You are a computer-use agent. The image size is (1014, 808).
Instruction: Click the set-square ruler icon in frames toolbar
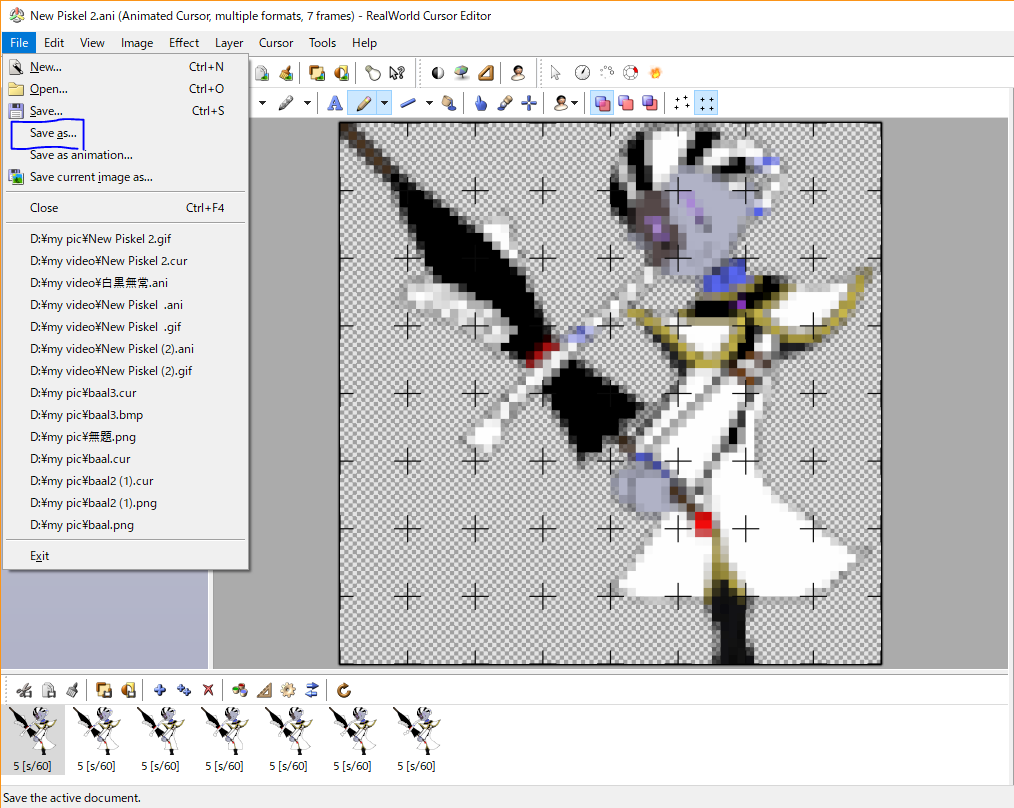pyautogui.click(x=264, y=690)
